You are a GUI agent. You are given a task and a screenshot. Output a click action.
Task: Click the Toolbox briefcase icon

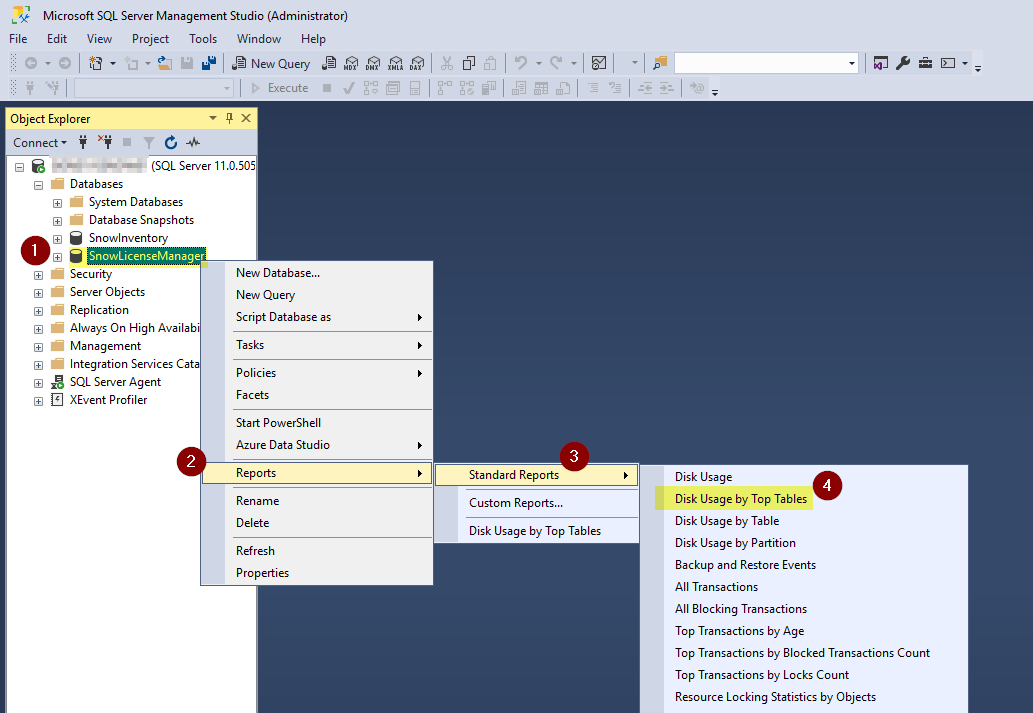point(926,63)
